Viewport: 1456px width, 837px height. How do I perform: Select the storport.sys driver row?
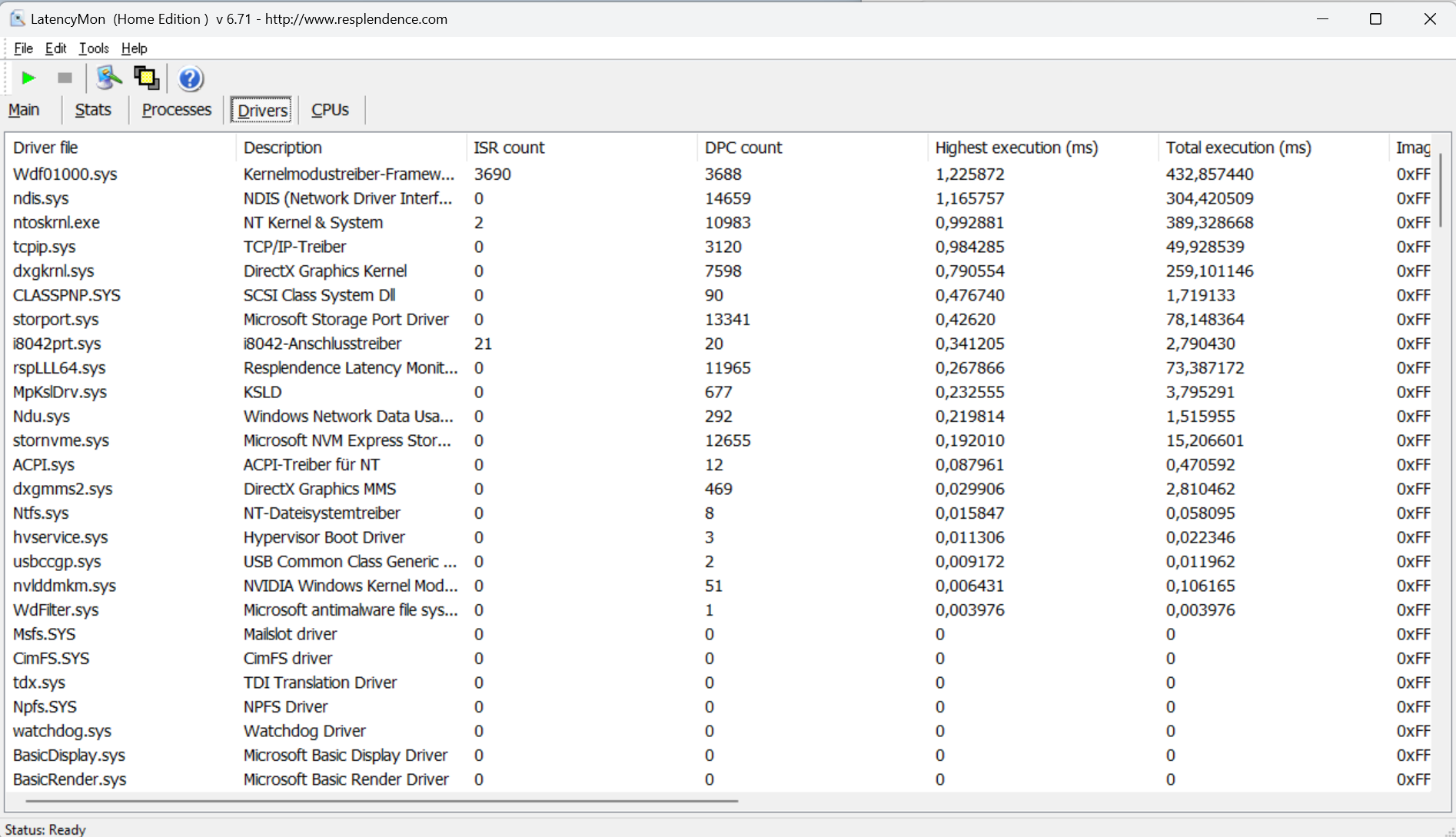pos(720,320)
